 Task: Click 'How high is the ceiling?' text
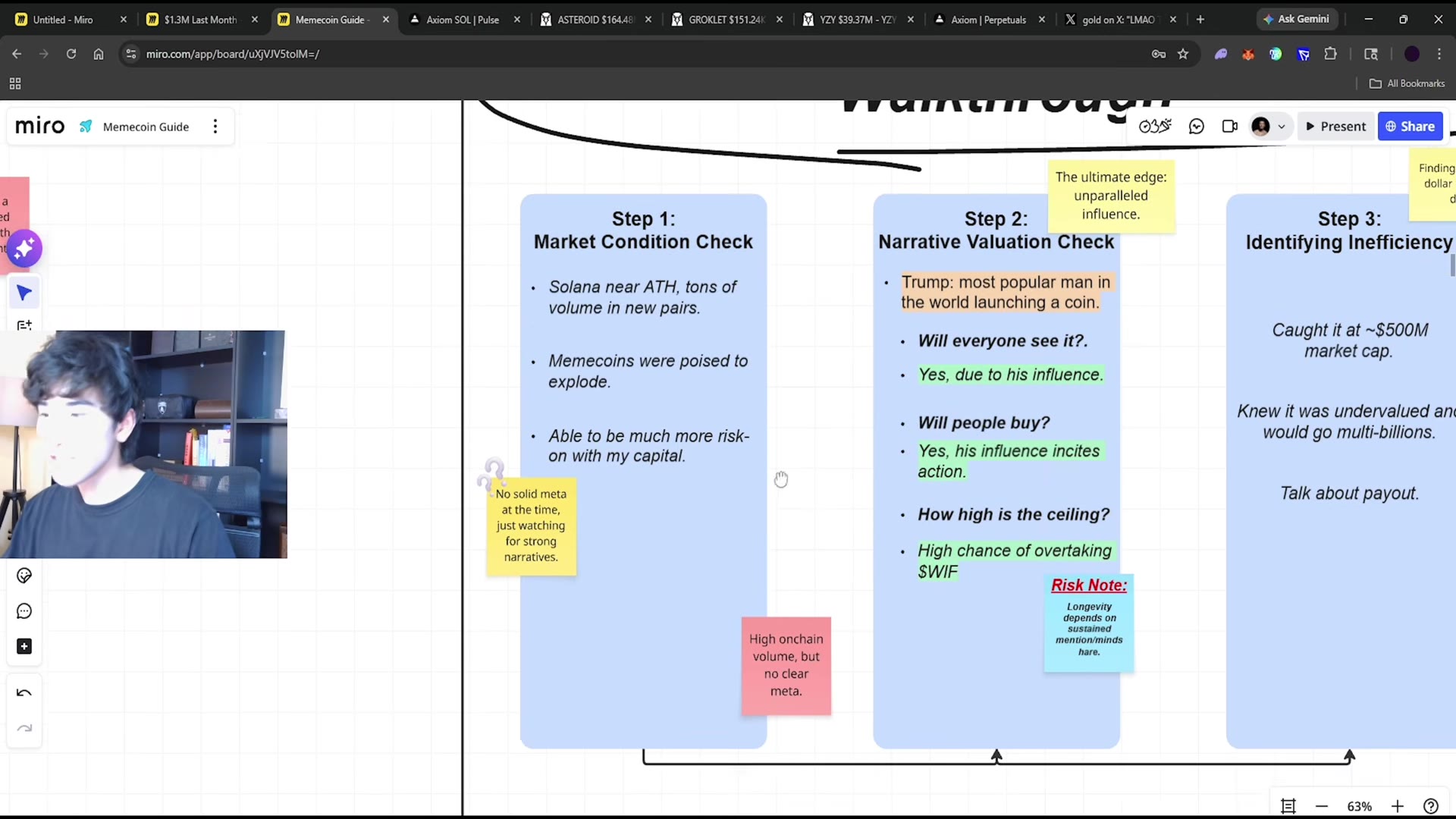(x=1013, y=515)
